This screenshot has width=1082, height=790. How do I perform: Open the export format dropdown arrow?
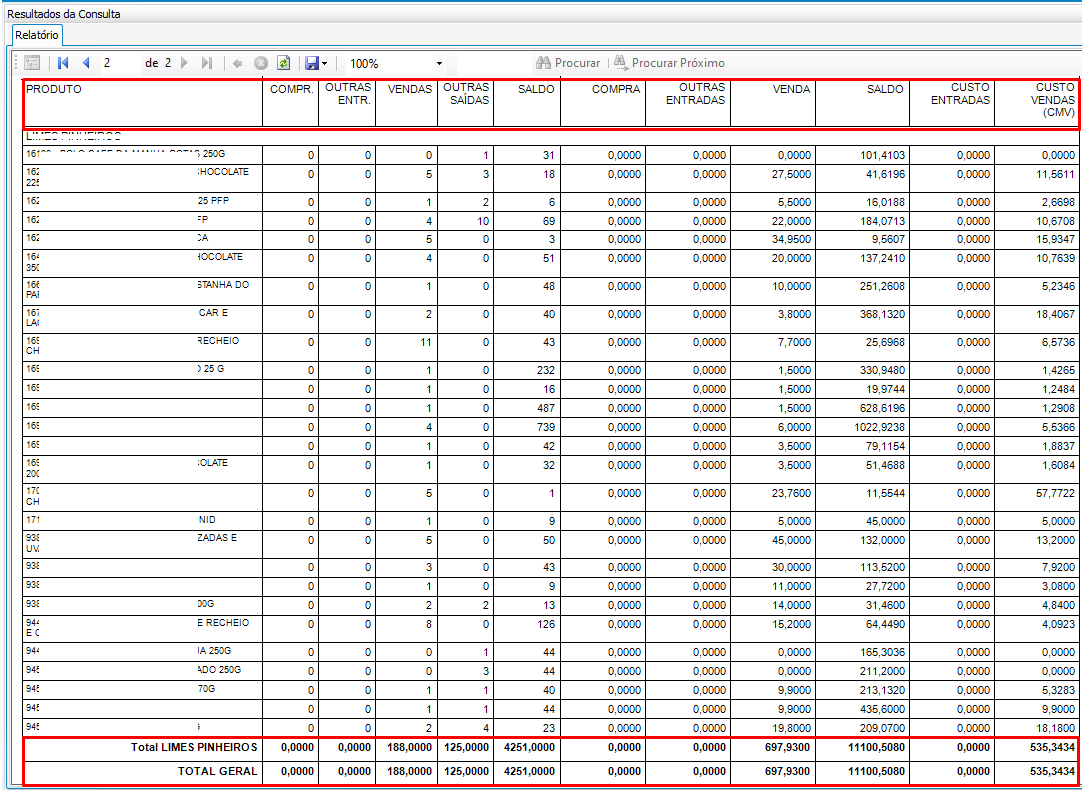[x=324, y=63]
